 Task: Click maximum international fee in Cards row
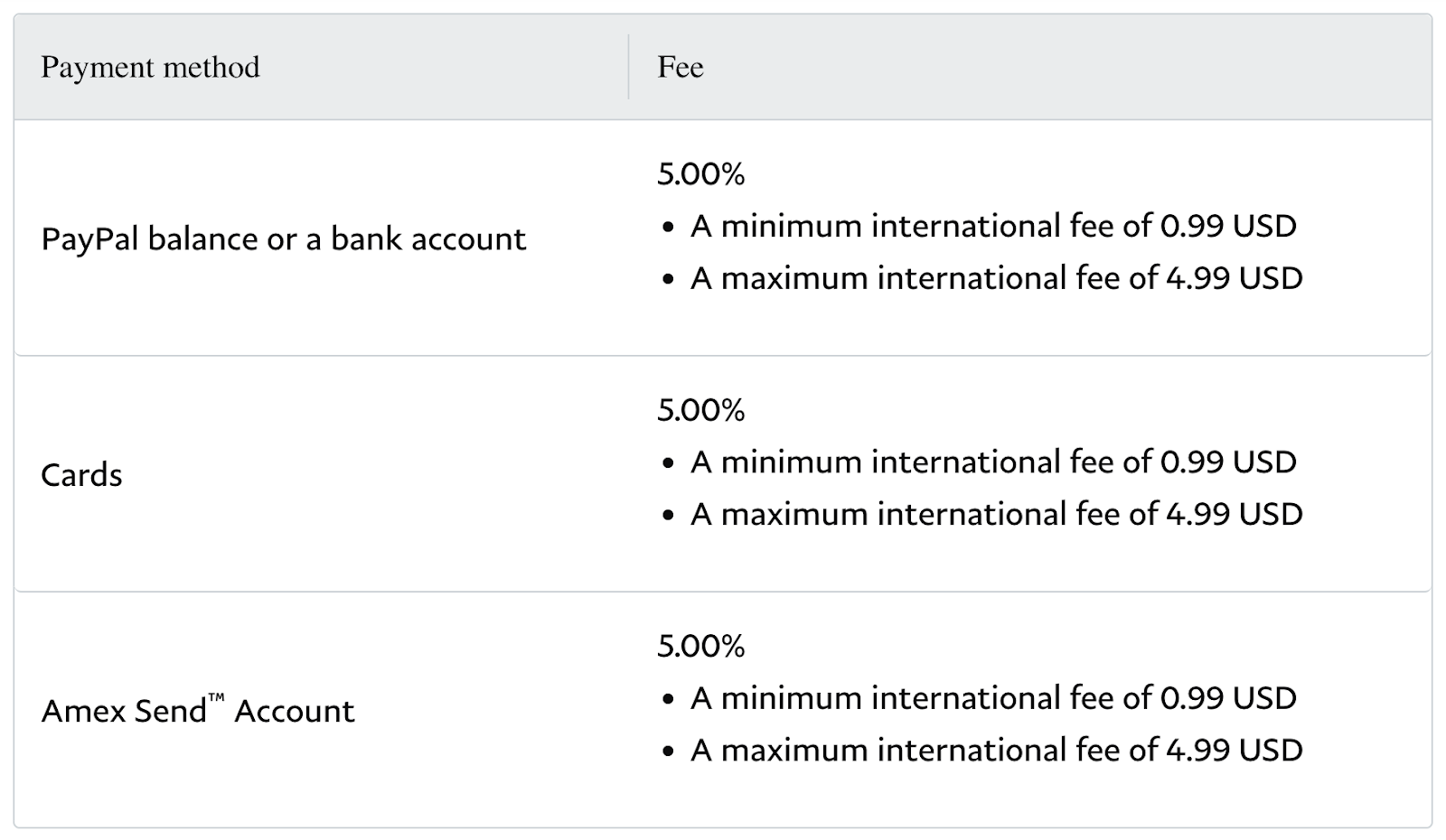[997, 514]
